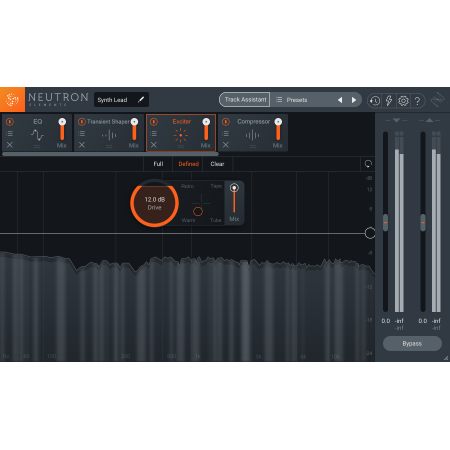The width and height of the screenshot is (450, 450).
Task: Toggle EQ module power button
Action: [10, 122]
